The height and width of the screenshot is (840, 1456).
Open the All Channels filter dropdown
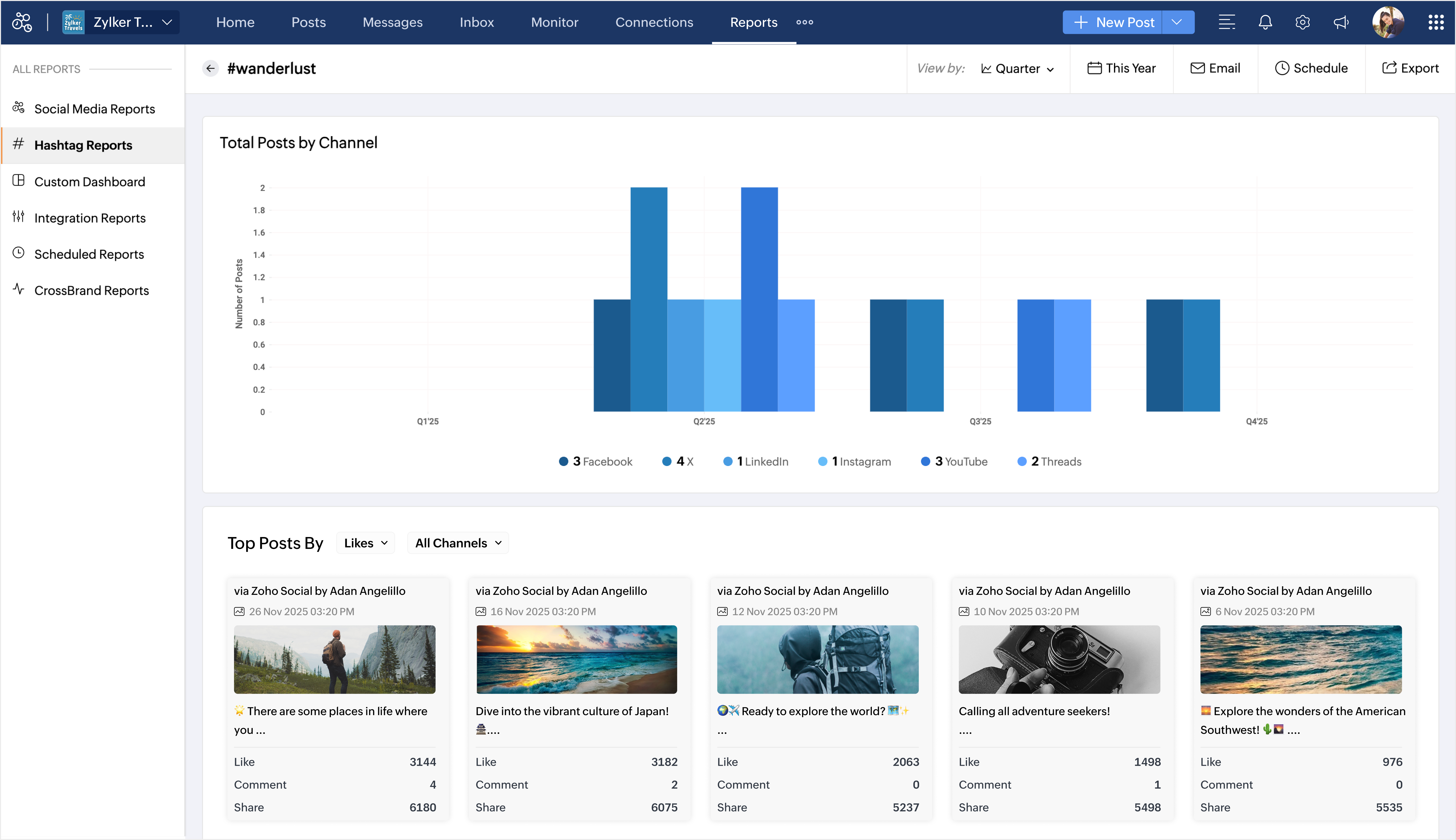[458, 543]
